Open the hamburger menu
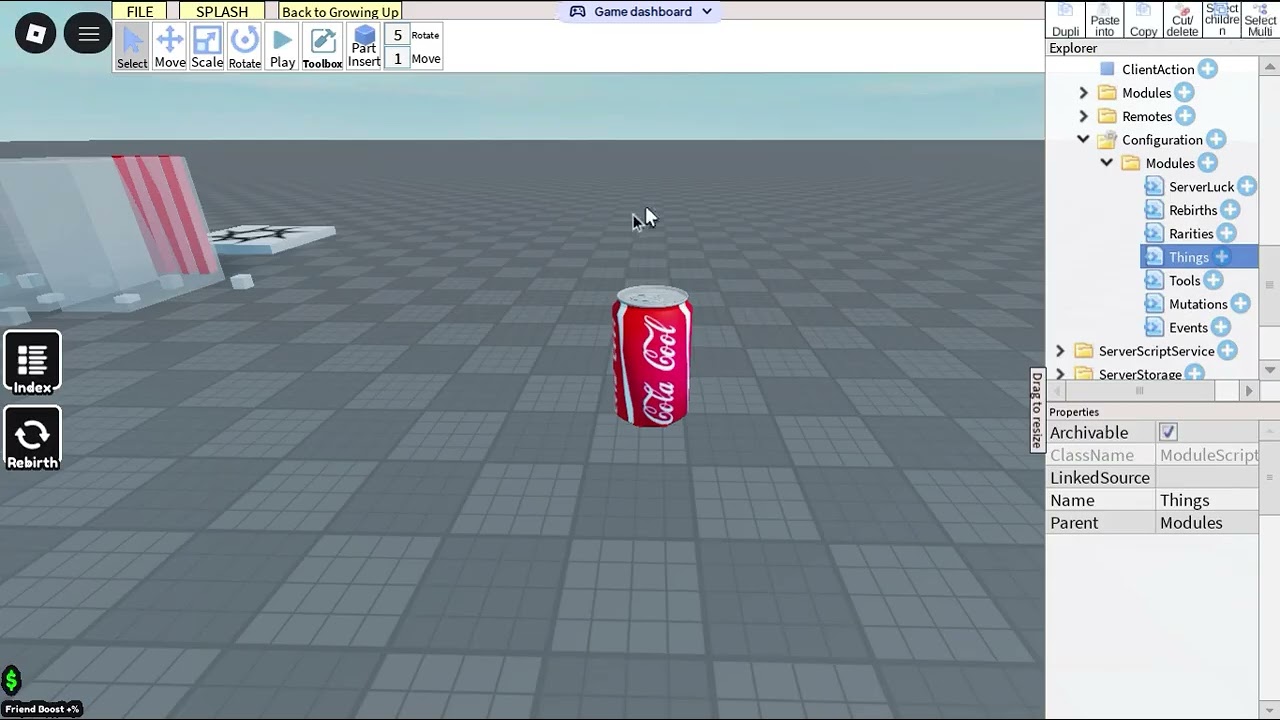 tap(89, 34)
